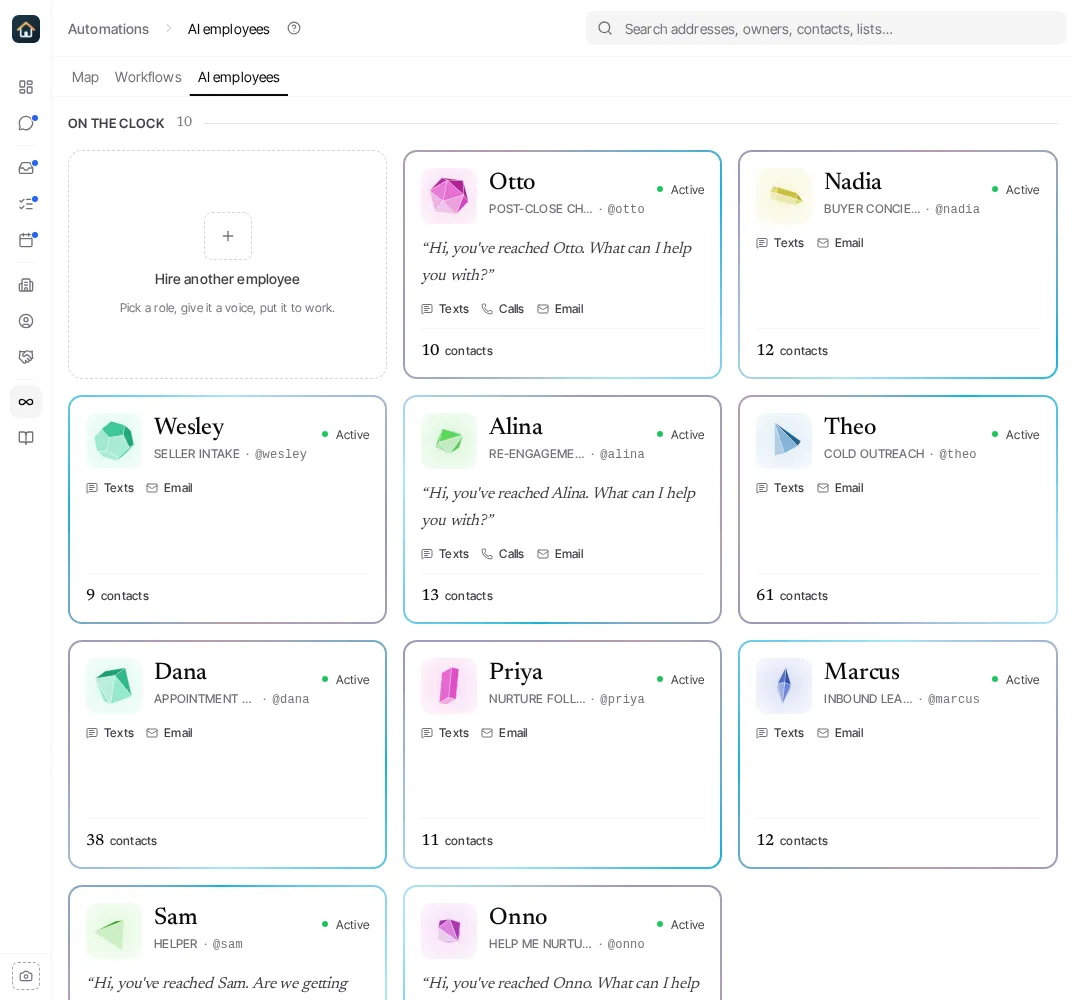This screenshot has width=1072, height=1000.
Task: Click Priya's pink crystal avatar
Action: [448, 686]
